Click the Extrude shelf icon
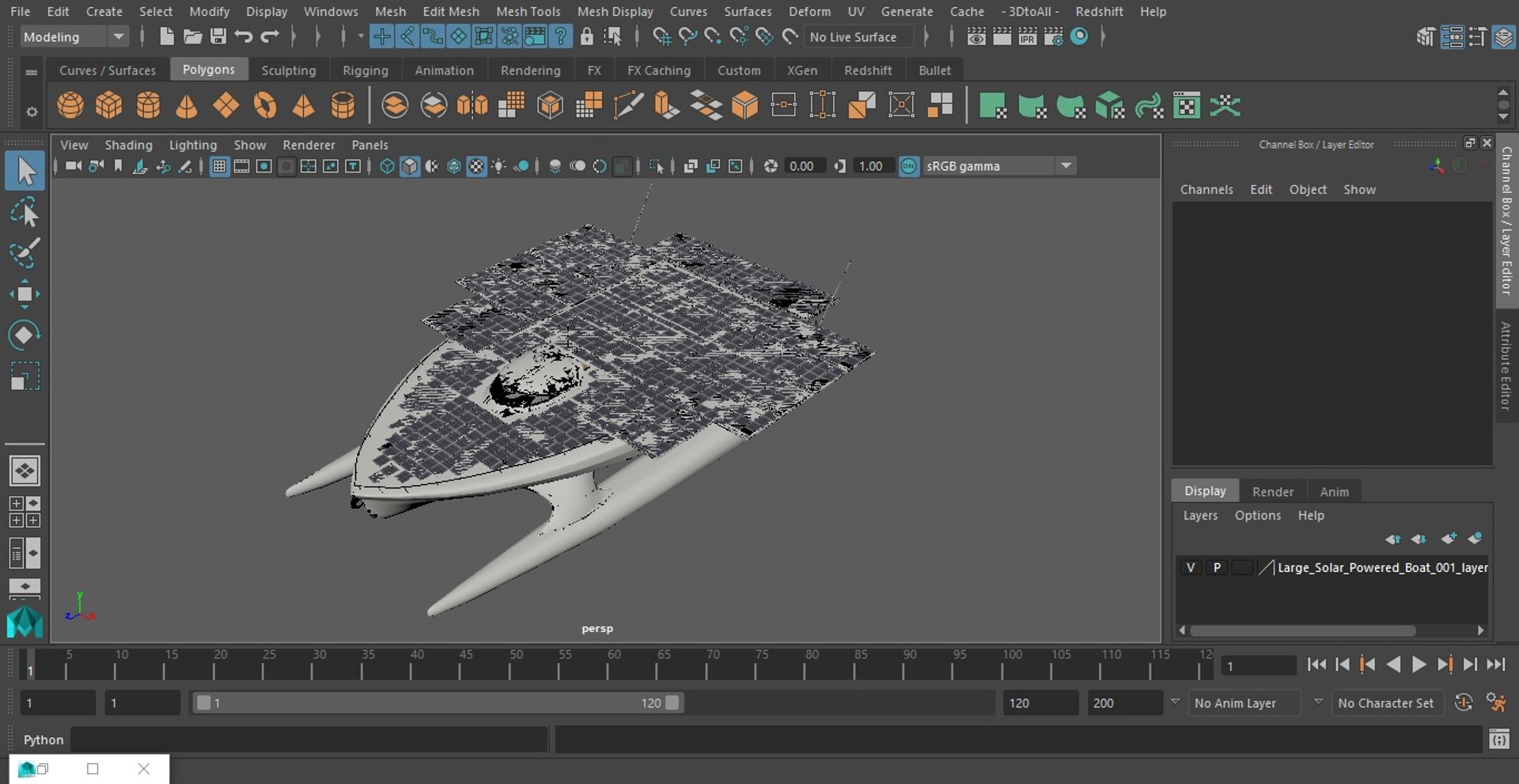 pyautogui.click(x=667, y=105)
